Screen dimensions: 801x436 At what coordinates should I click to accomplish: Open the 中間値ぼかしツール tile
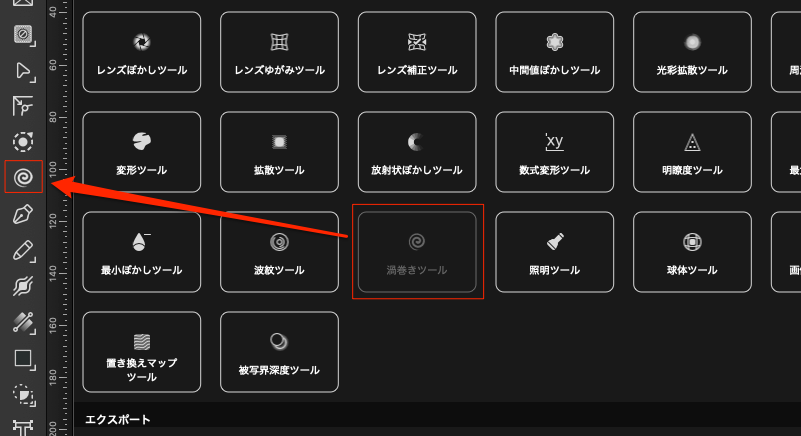click(x=555, y=52)
